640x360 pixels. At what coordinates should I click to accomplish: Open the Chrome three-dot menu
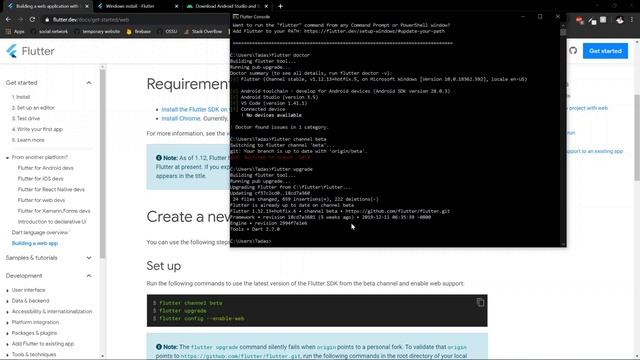[632, 20]
